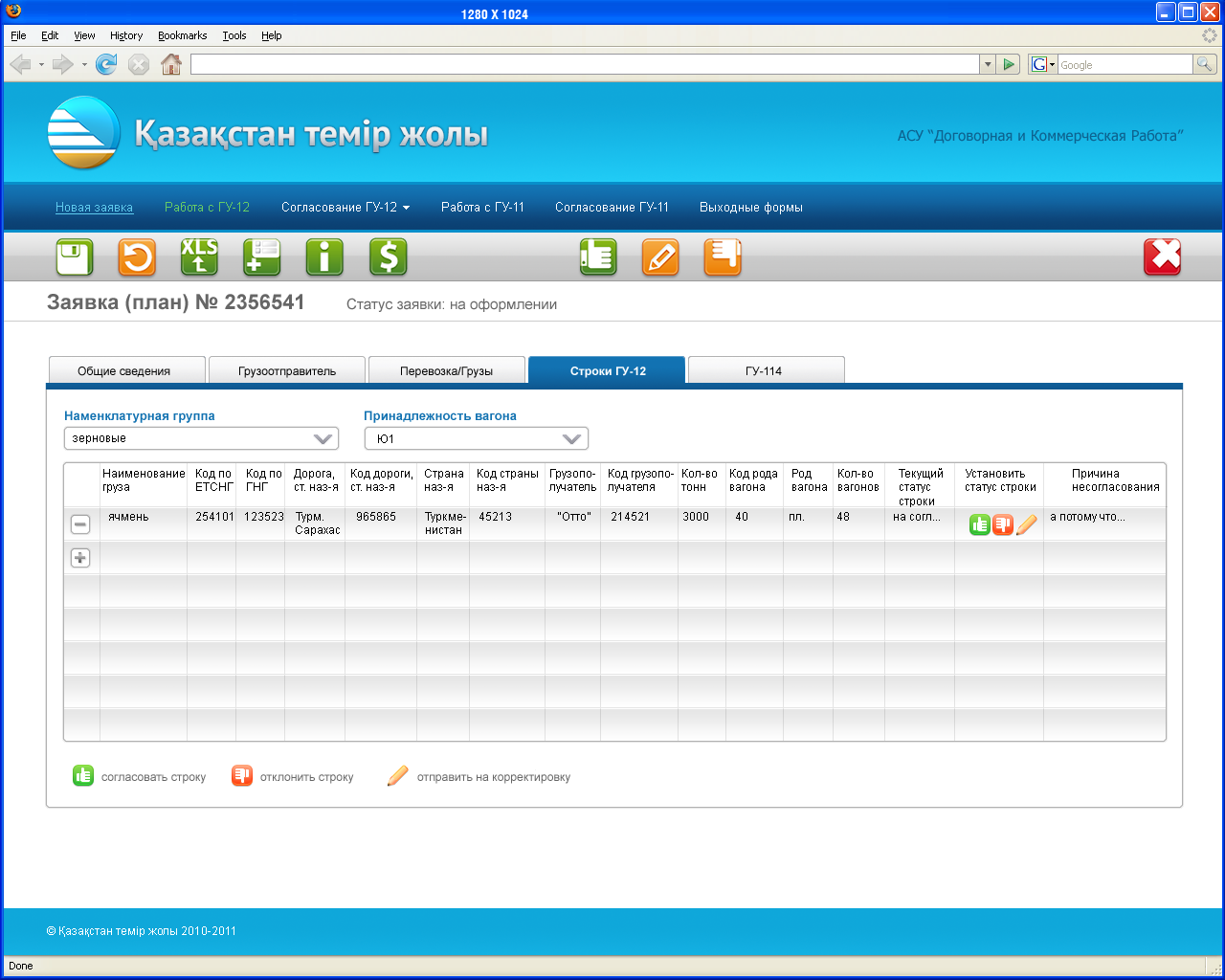
Task: Approve the row with green thumbs-up icon
Action: [979, 524]
